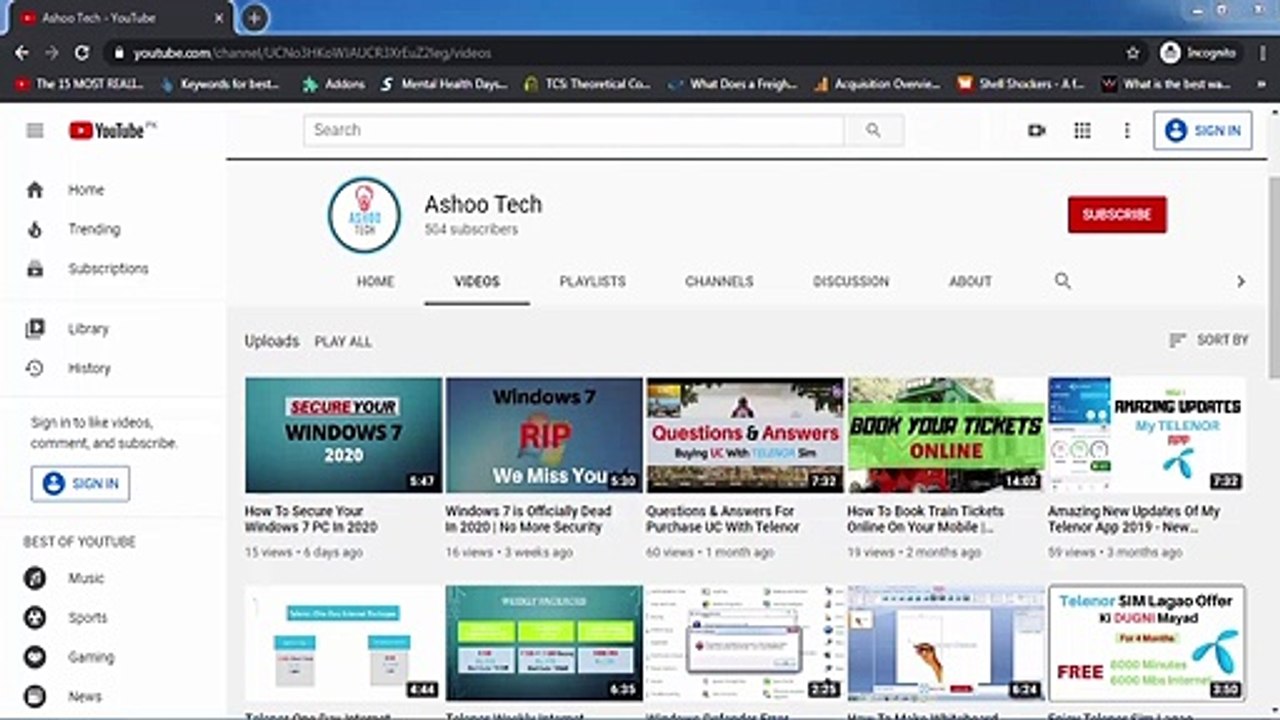This screenshot has width=1280, height=720.
Task: Select the Videos tab
Action: [x=477, y=282]
